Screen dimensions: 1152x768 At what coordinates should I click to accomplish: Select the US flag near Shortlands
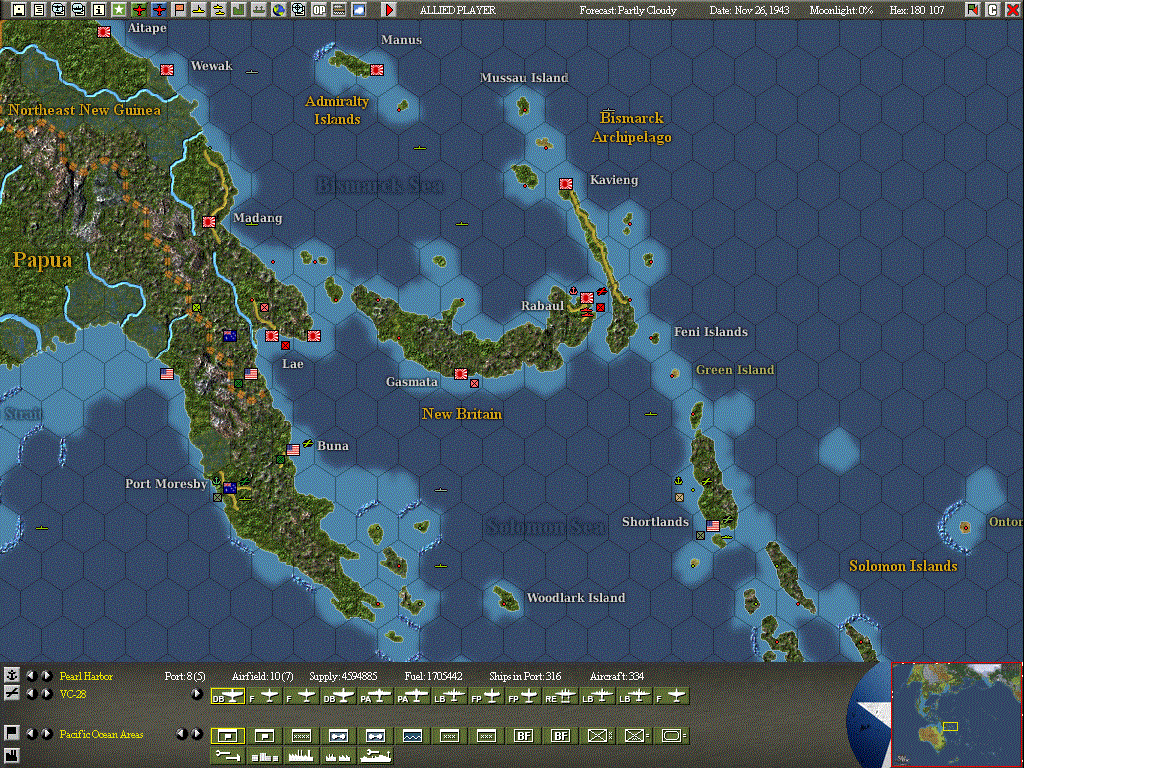(713, 525)
